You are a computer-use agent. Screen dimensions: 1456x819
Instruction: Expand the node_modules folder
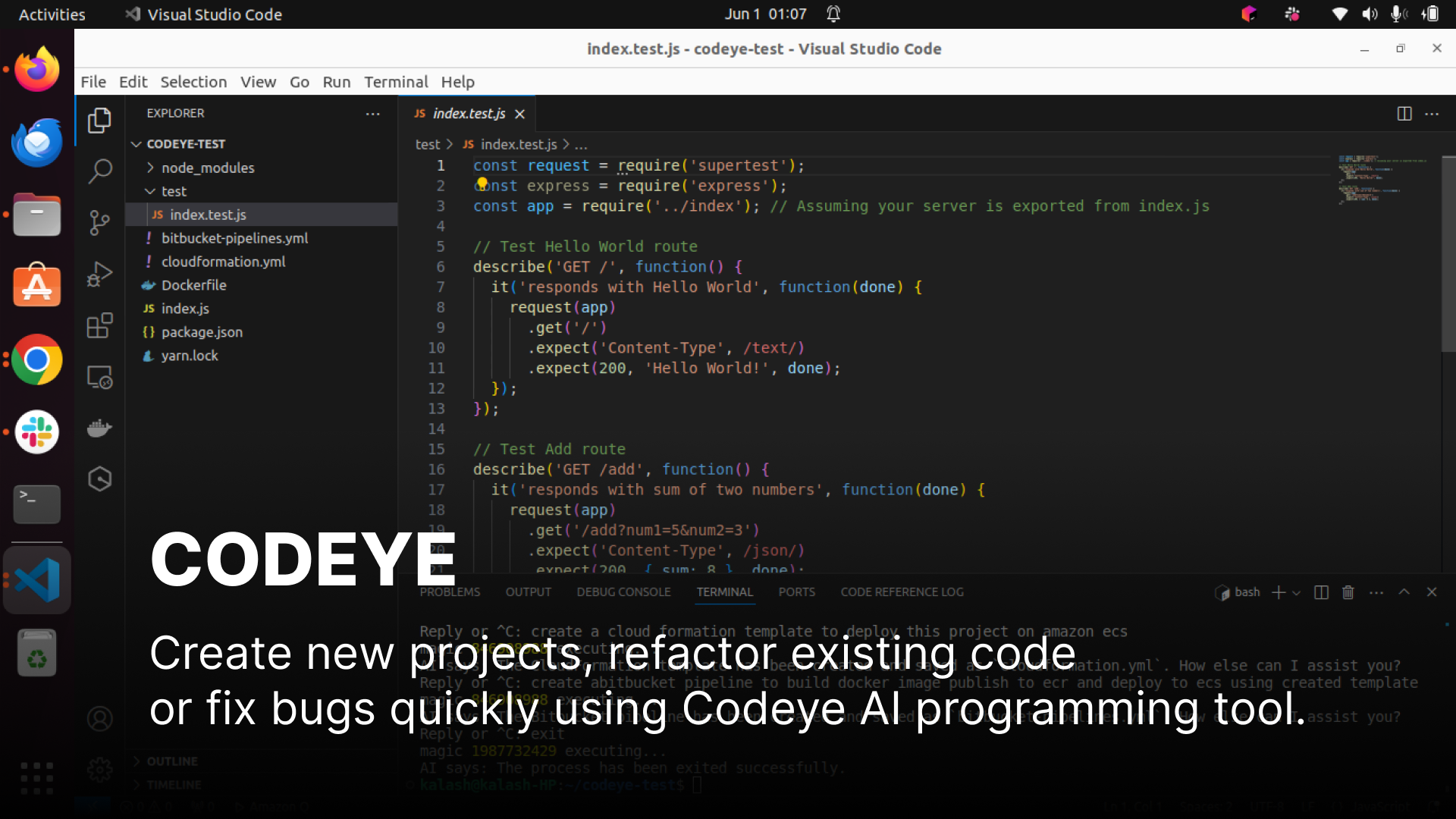point(207,168)
